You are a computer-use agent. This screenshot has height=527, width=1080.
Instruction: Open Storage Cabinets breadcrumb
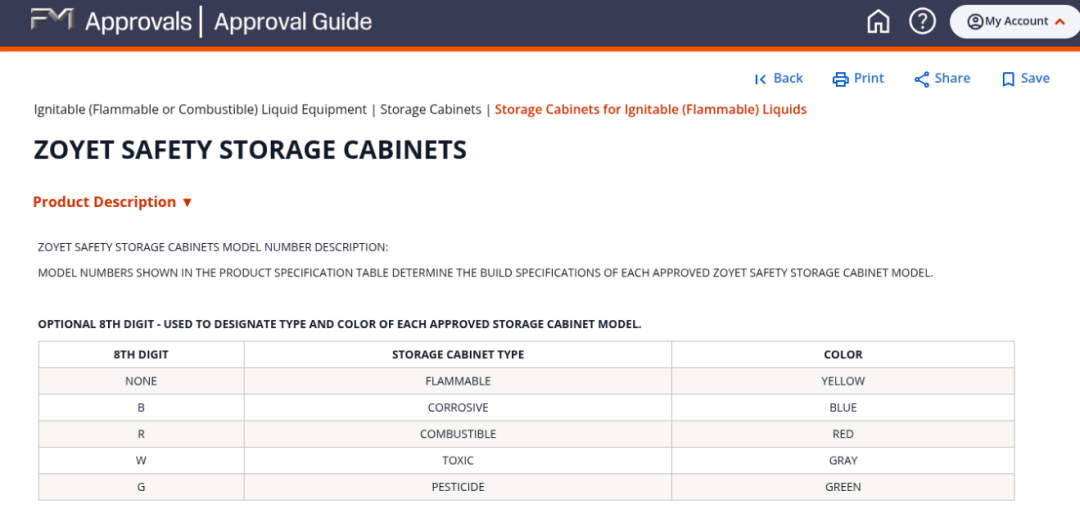pos(430,110)
